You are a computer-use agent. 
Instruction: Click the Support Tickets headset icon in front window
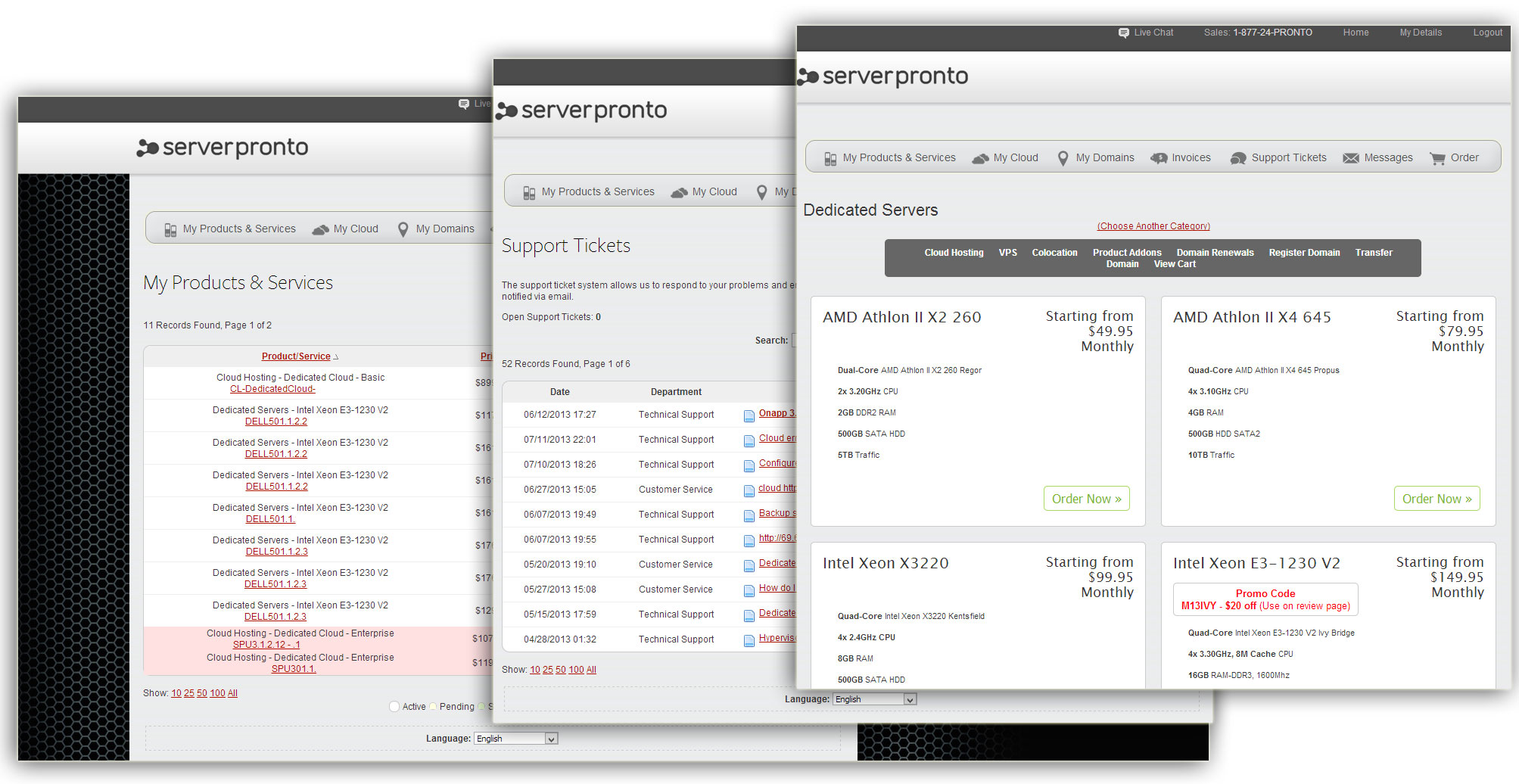pos(1238,158)
